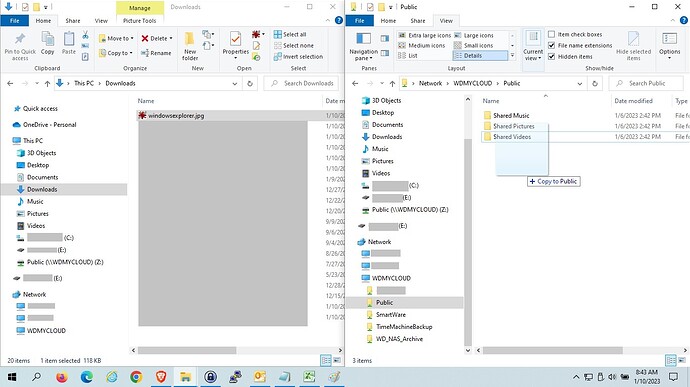Viewport: 690px width, 387px height.
Task: Click Hide selected items button
Action: coord(633,46)
